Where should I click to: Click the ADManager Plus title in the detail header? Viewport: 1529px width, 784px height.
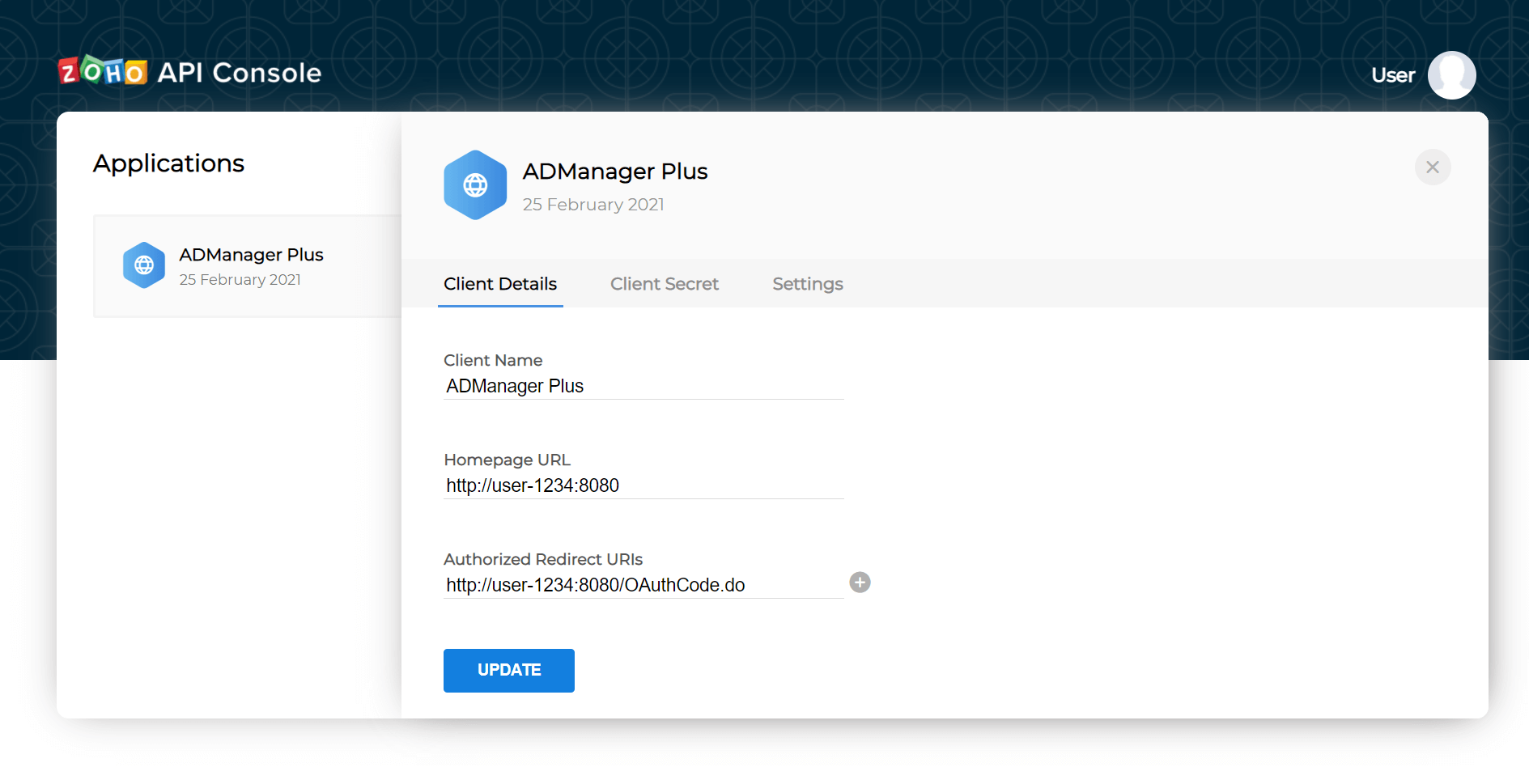[x=615, y=171]
